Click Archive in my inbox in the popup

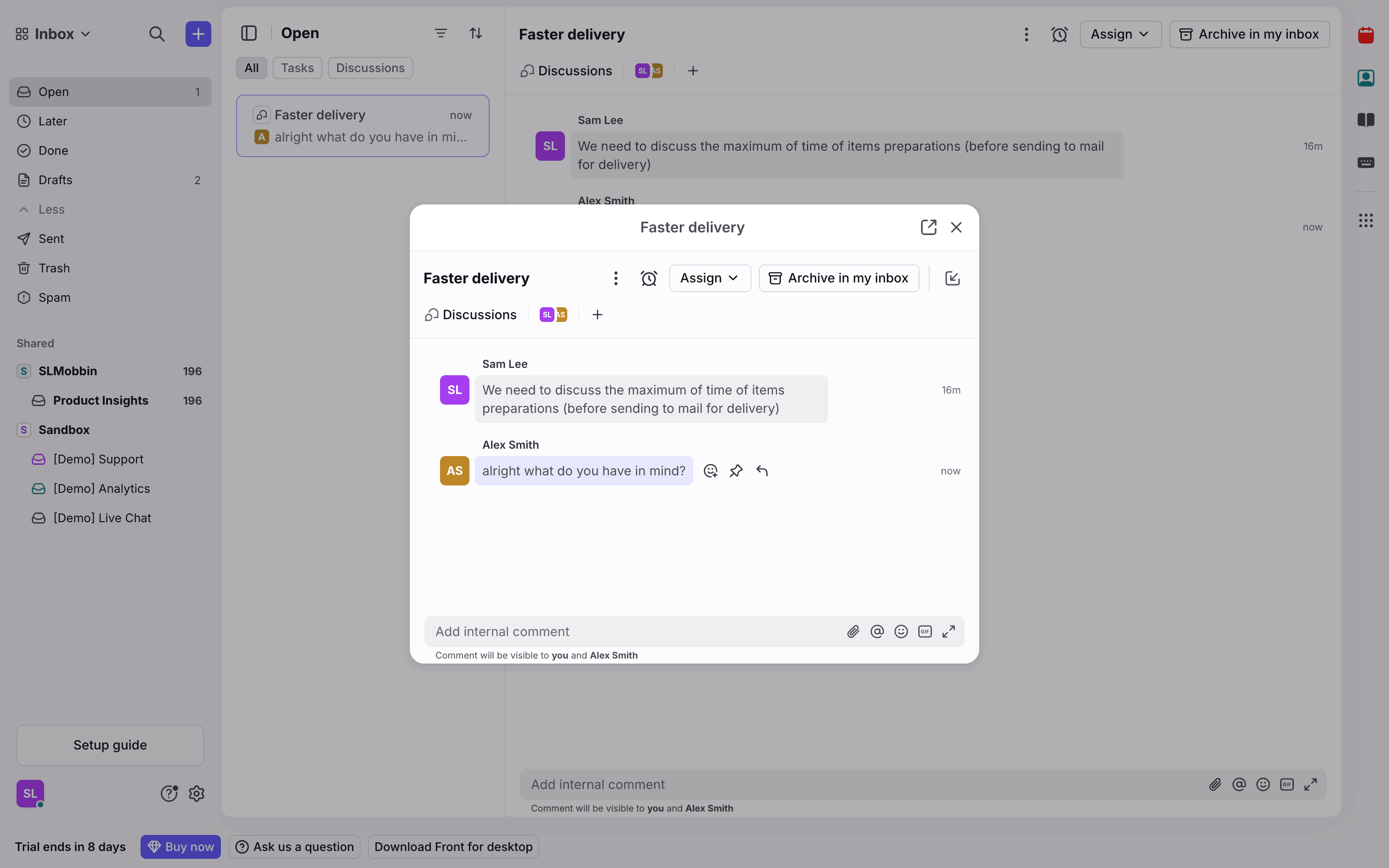(839, 278)
